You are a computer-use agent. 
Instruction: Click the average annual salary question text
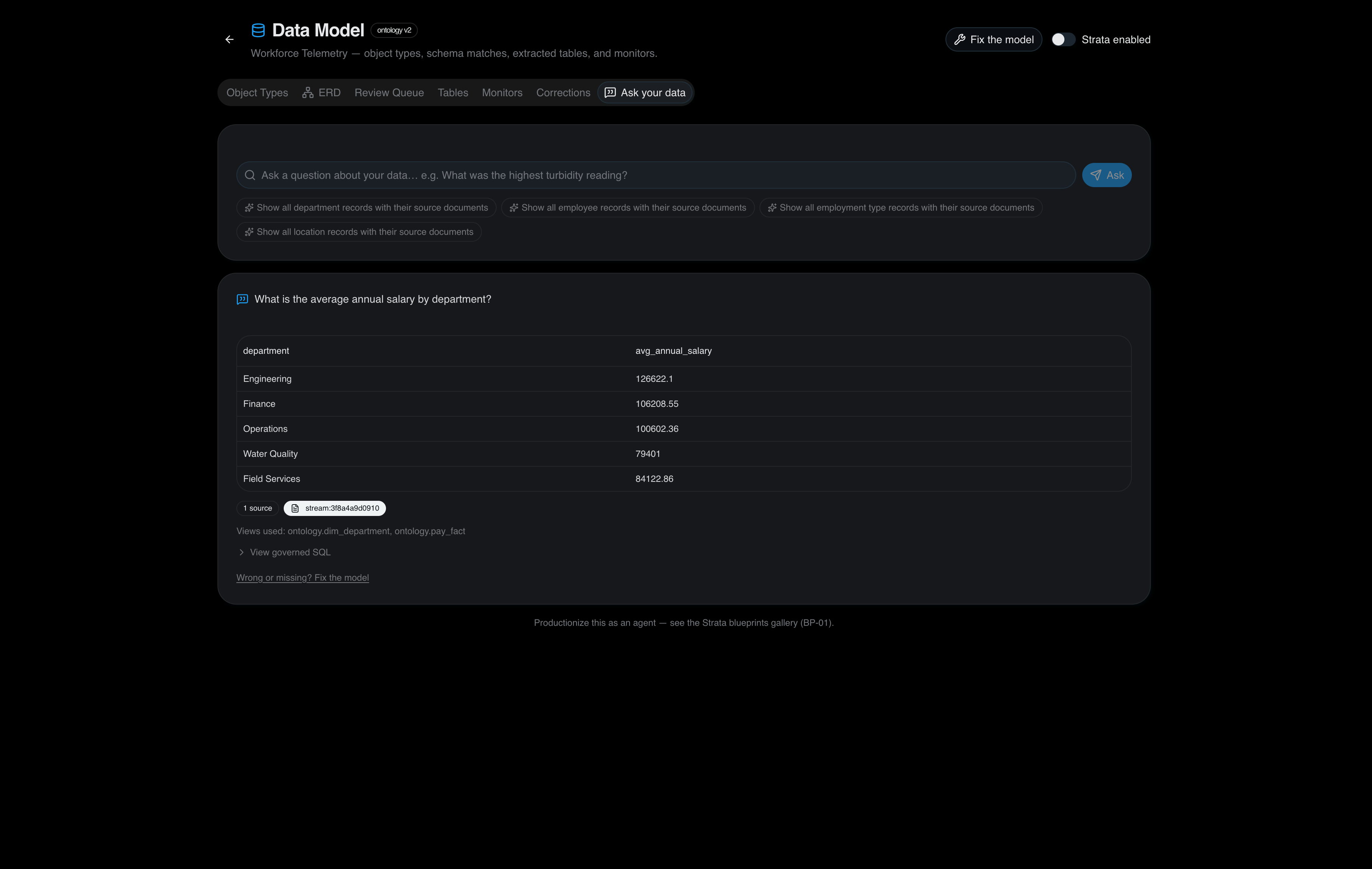pyautogui.click(x=373, y=299)
